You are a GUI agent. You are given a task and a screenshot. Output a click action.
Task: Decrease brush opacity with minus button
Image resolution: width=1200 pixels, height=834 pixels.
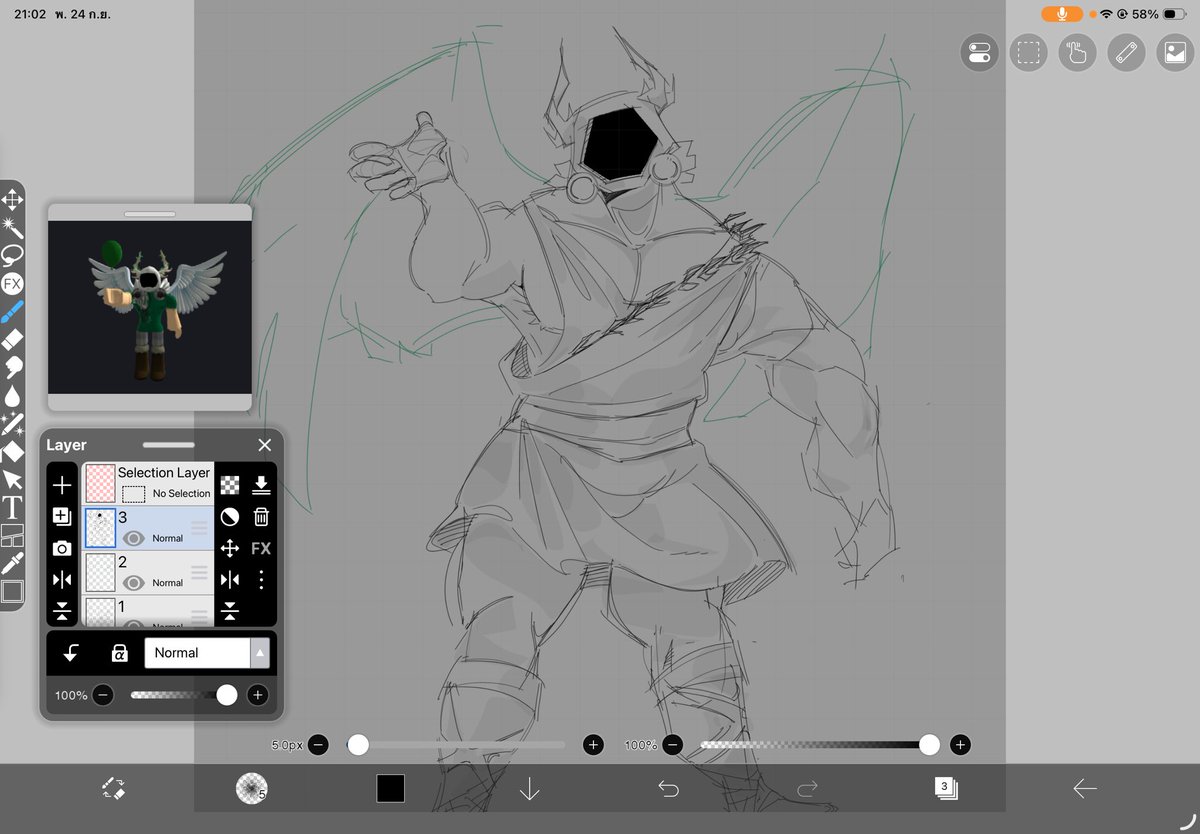pos(673,744)
